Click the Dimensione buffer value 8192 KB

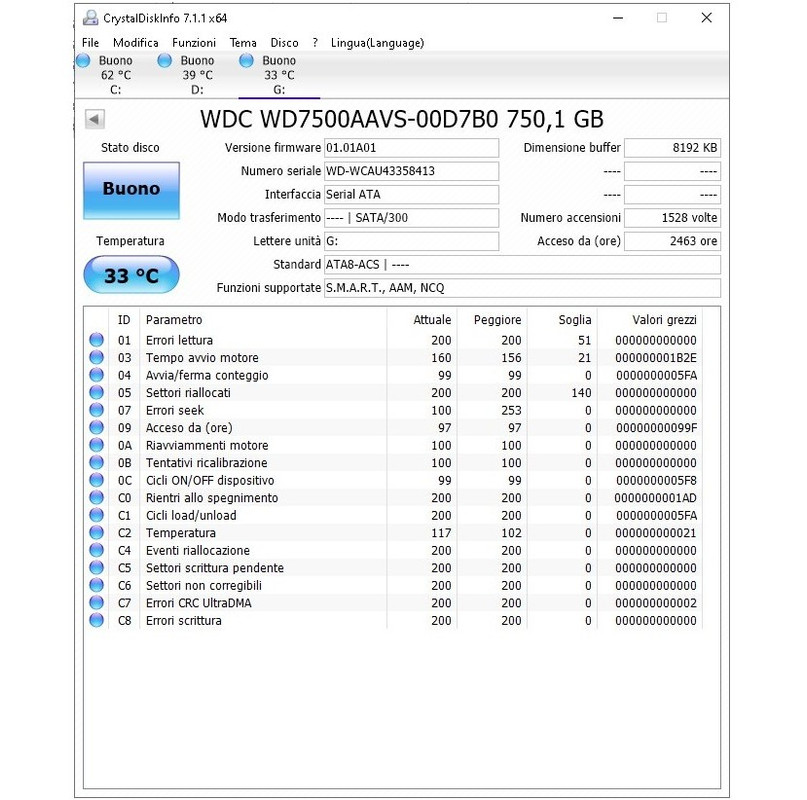[x=673, y=148]
